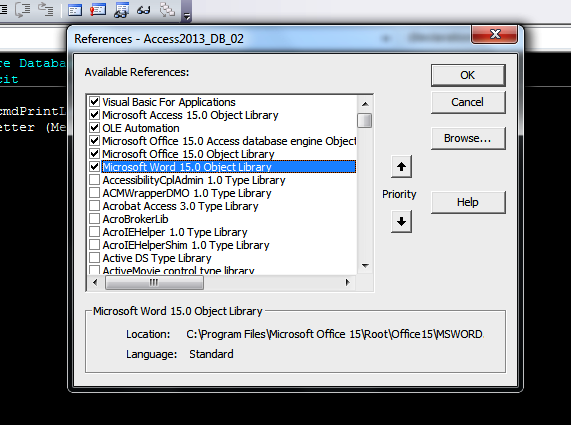The width and height of the screenshot is (571, 425).
Task: Move reference down with Priority down arrow
Action: [401, 221]
